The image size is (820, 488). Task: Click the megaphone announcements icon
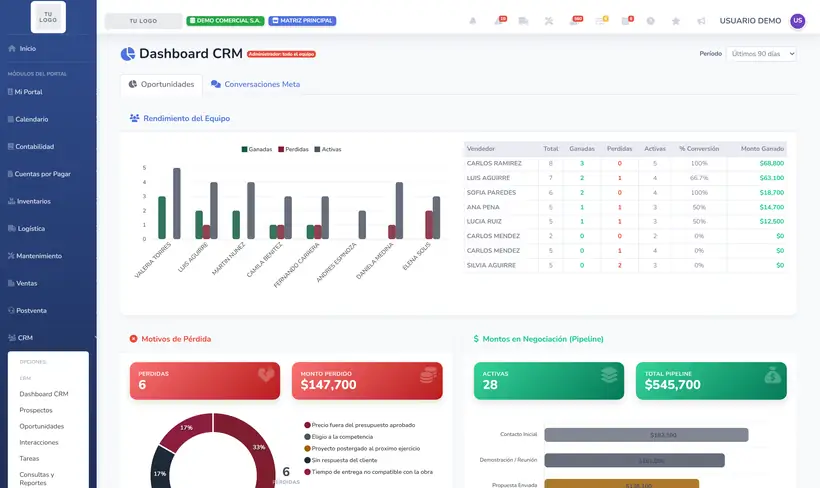701,21
